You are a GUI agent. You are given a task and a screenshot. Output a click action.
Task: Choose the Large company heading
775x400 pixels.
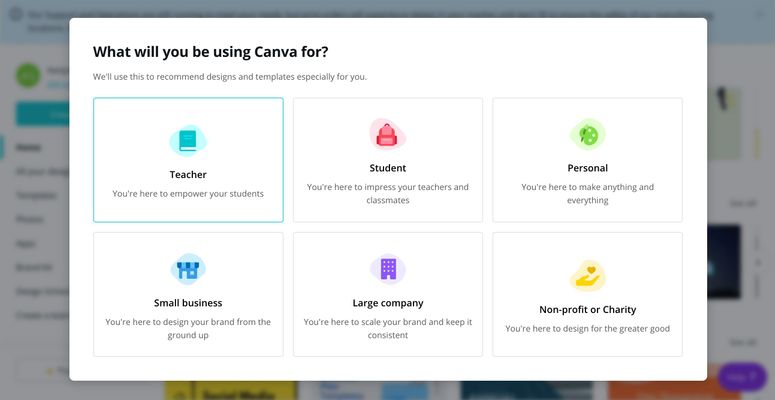(388, 303)
